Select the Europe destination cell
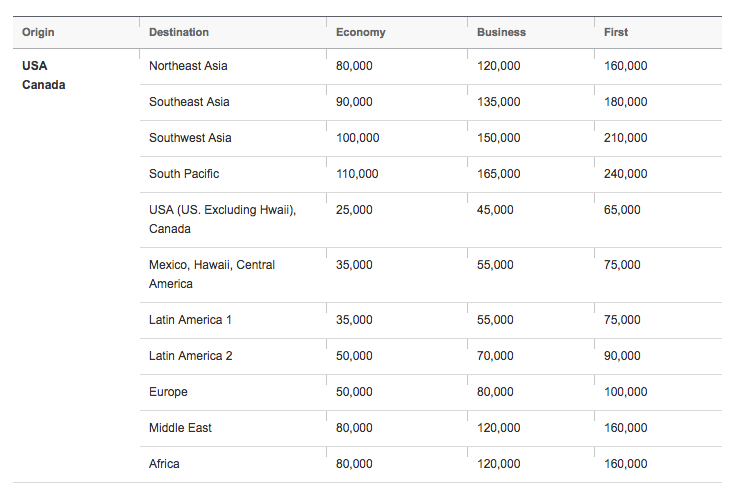Viewport: 737px width, 492px height. point(168,392)
